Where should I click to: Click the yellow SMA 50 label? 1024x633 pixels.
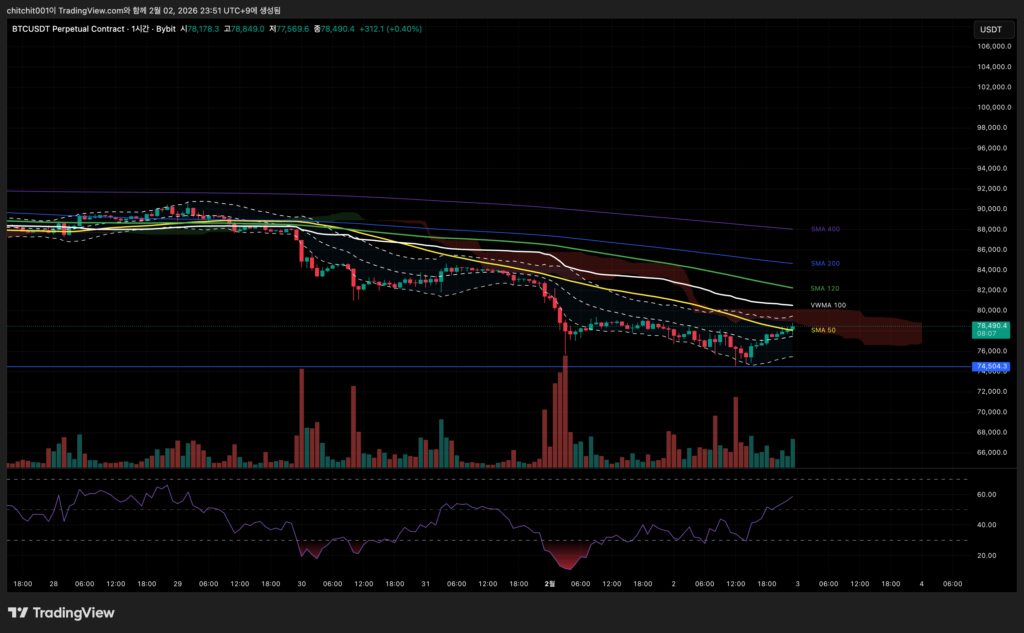tap(823, 330)
